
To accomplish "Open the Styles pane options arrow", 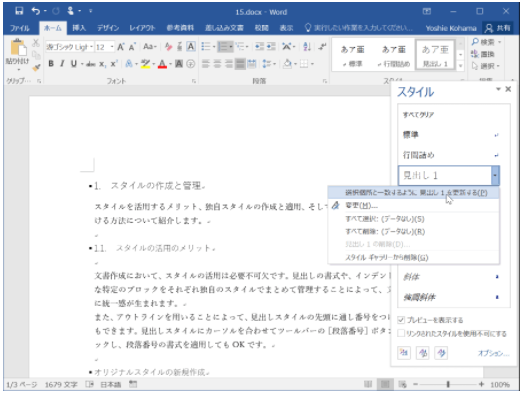I will 498,89.
